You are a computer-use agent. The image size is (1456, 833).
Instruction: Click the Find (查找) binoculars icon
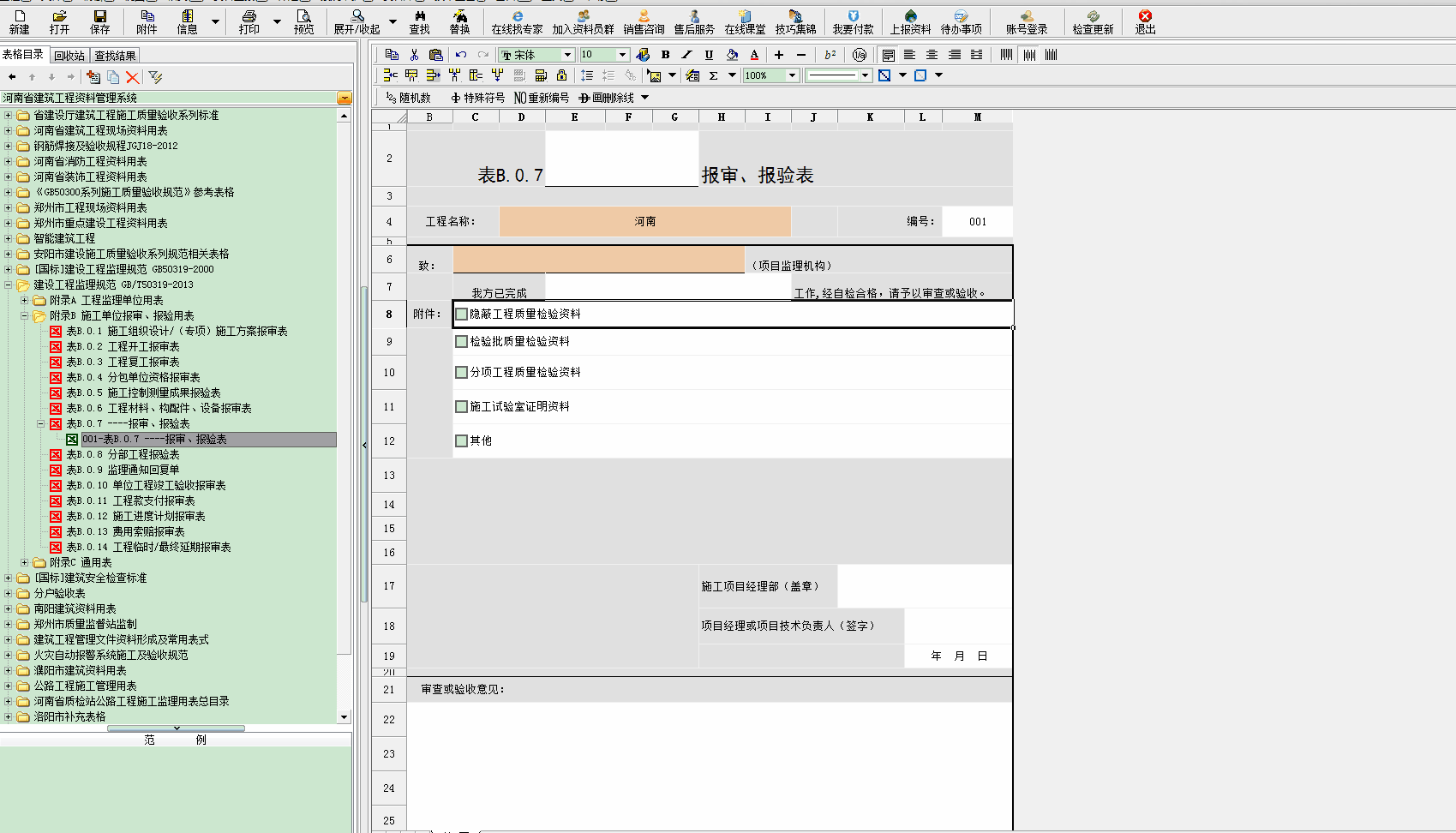point(419,21)
